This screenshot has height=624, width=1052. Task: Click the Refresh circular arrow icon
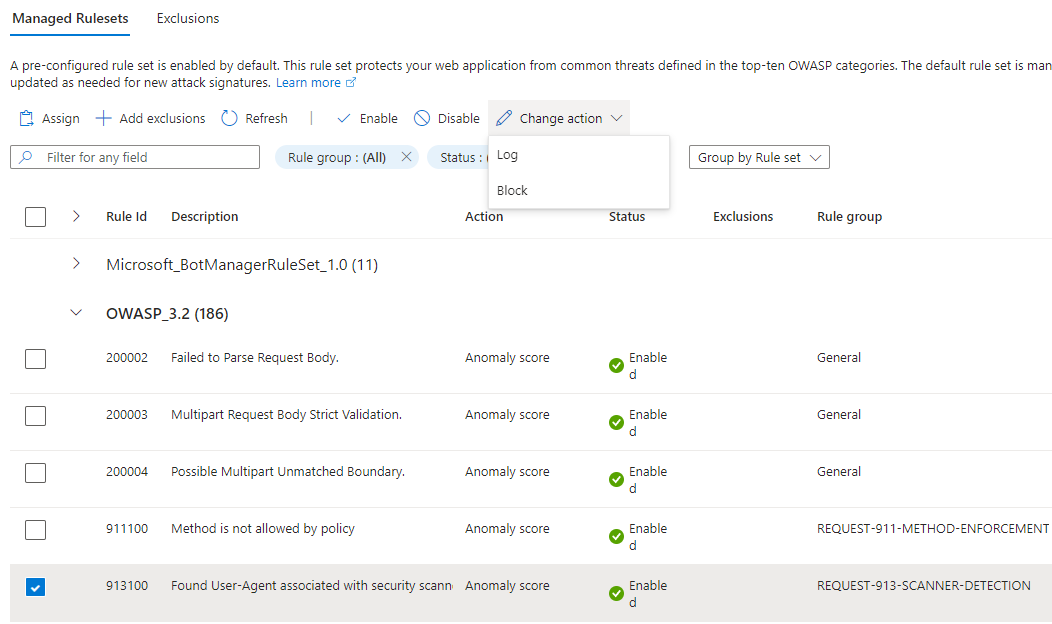tap(229, 118)
